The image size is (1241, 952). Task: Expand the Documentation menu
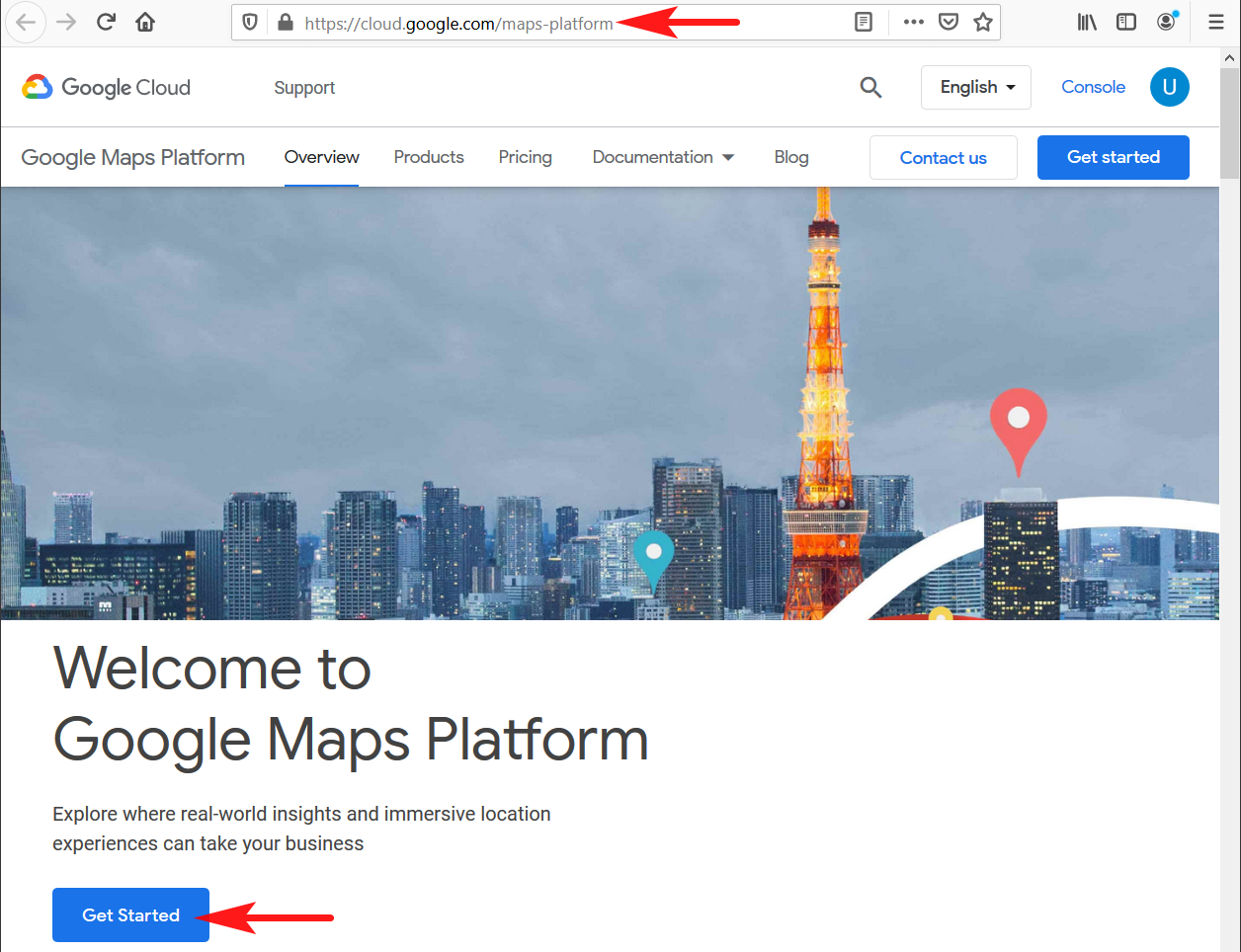[x=663, y=157]
